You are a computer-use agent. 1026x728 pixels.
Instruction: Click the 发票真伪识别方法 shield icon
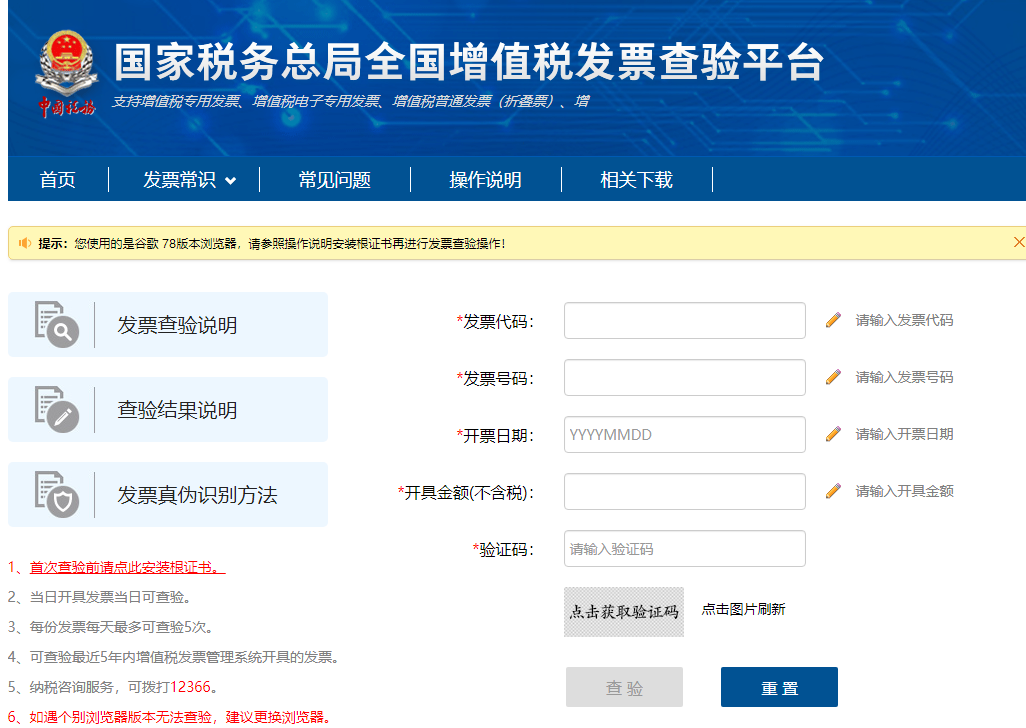(x=57, y=494)
